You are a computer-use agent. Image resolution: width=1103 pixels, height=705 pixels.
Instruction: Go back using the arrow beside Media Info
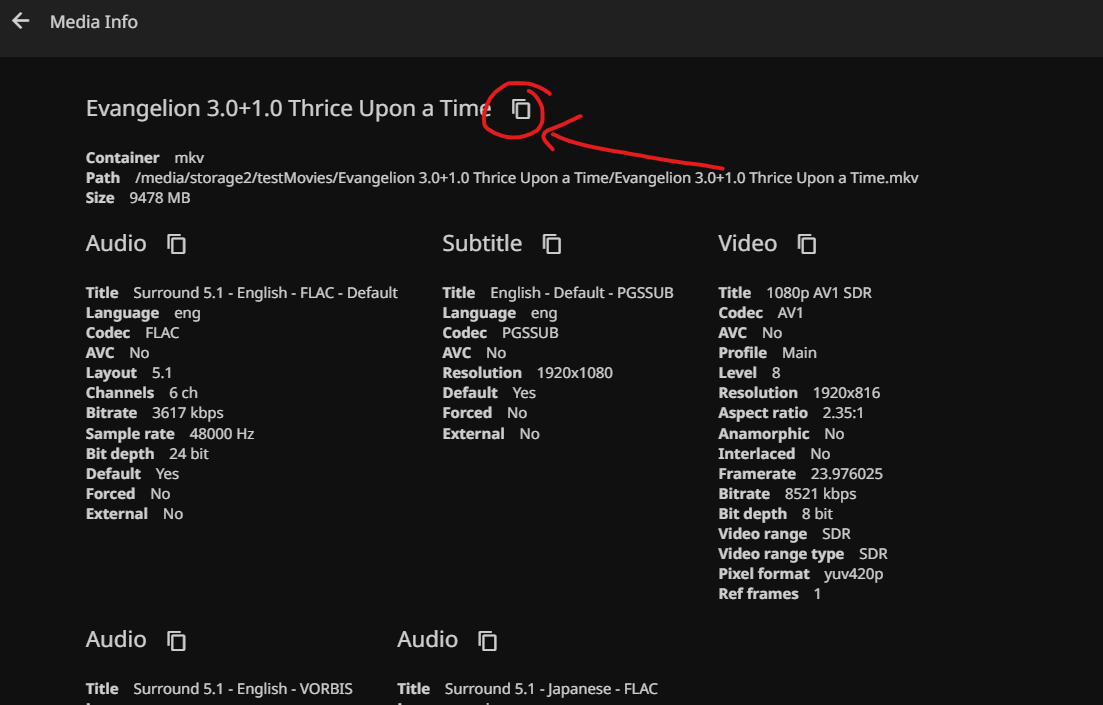point(21,21)
